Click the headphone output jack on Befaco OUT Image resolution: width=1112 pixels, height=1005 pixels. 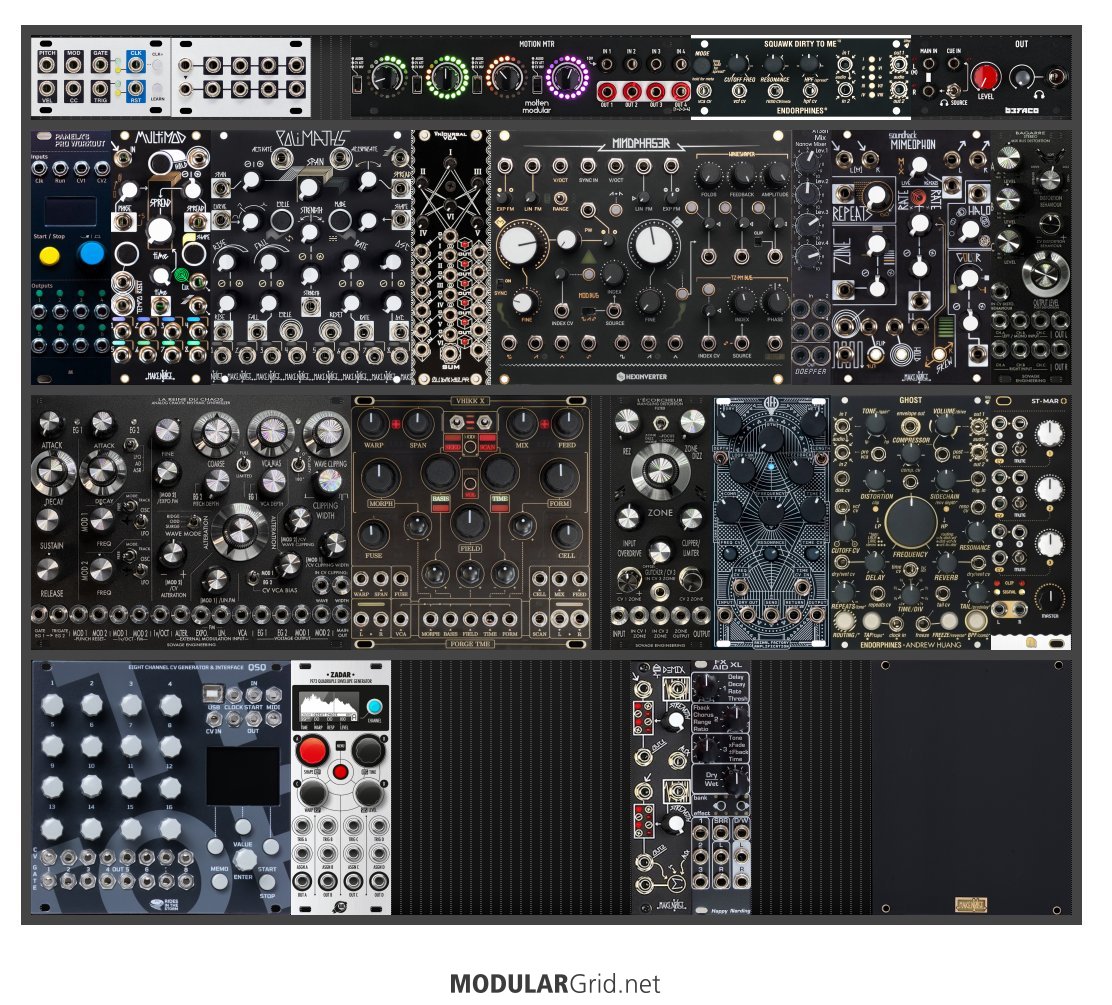[1057, 77]
